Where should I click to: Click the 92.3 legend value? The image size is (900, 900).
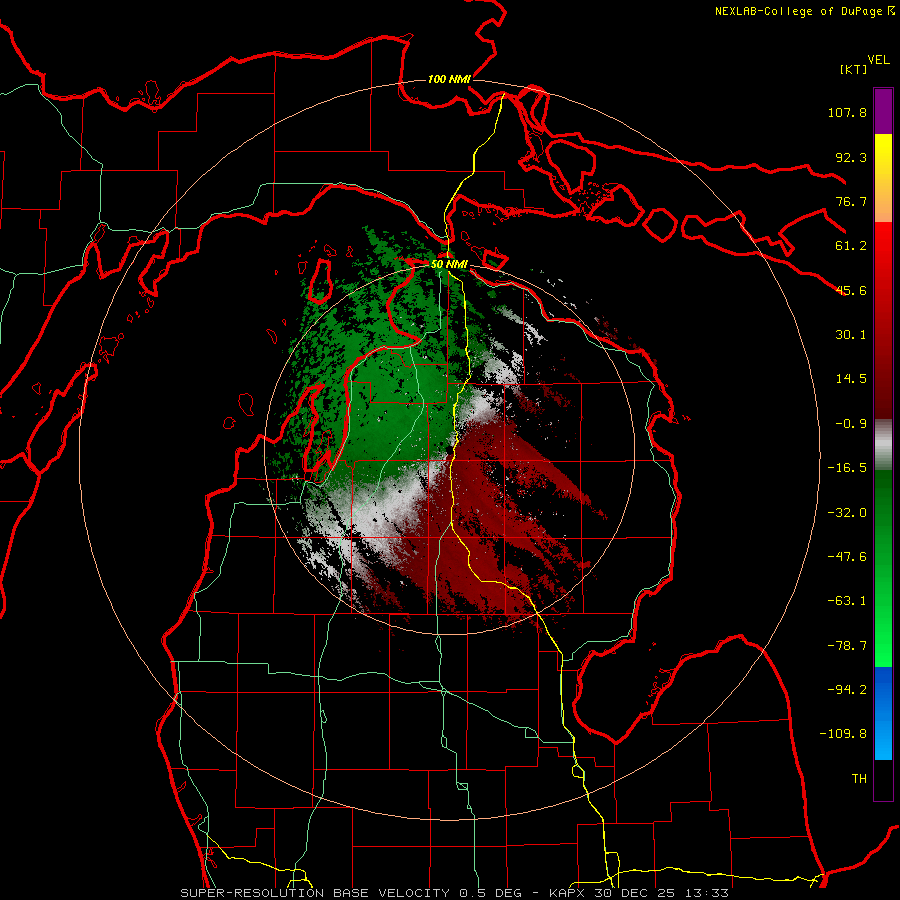click(851, 157)
